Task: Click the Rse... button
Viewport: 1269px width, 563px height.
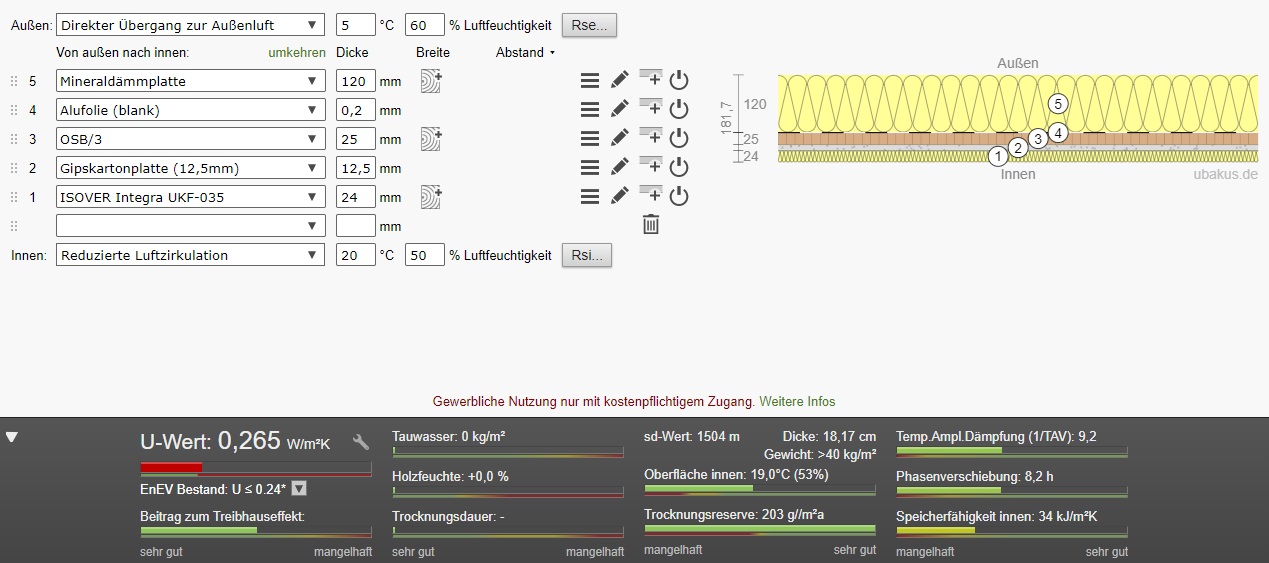Action: point(589,24)
